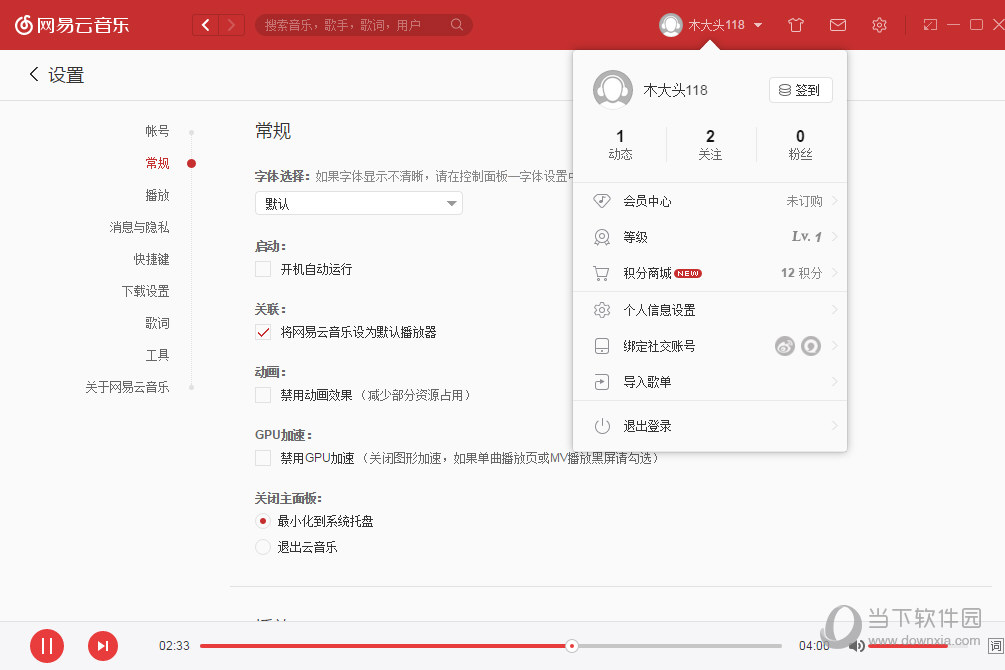This screenshot has width=1005, height=670.
Task: Pause the current track
Action: click(46, 646)
